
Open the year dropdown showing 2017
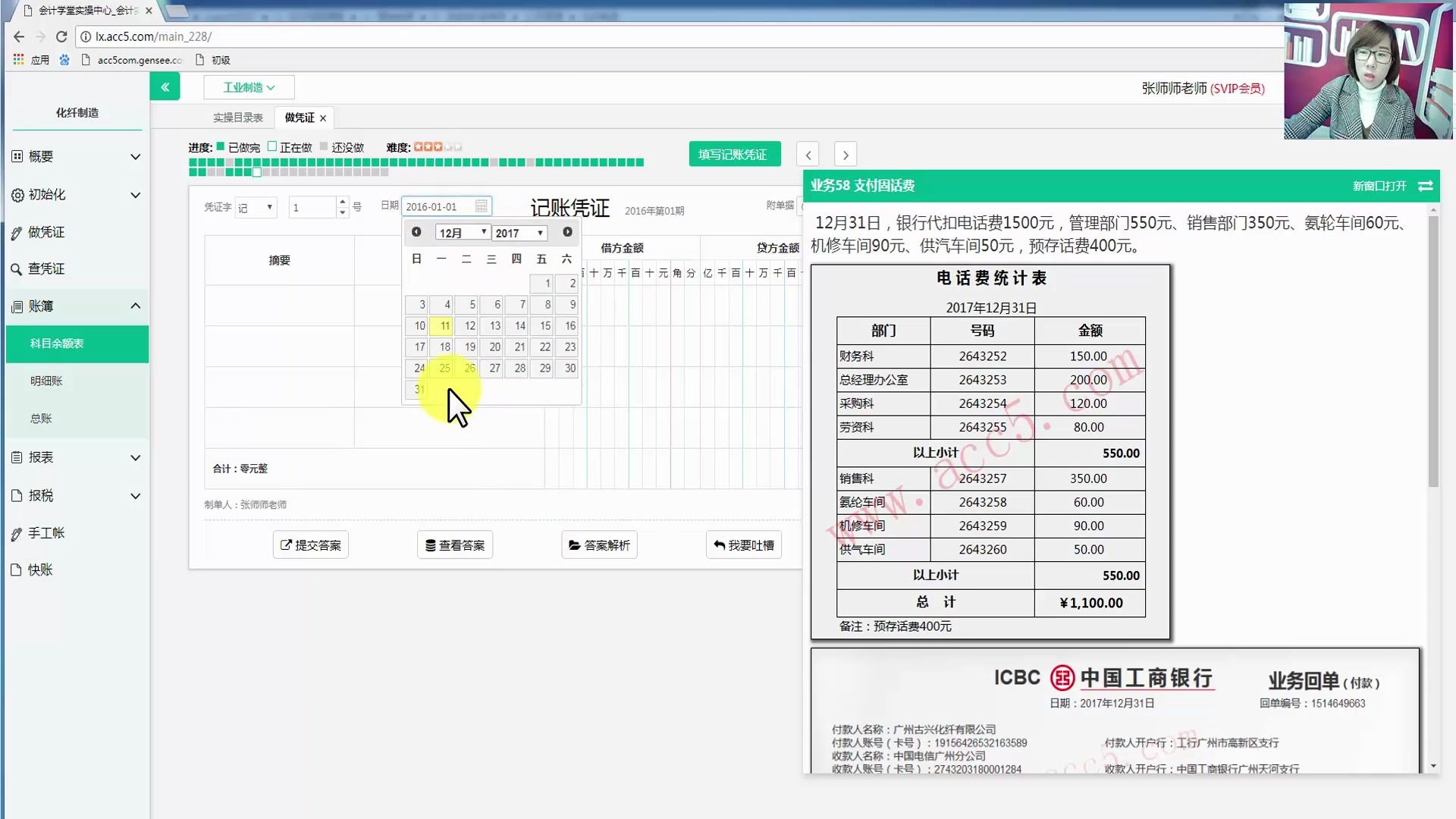coord(519,233)
